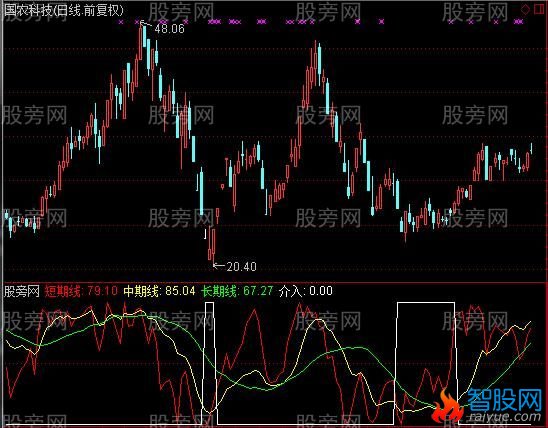The image size is (548, 428).
Task: Click the red split-square icon in the chart's top-right corner
Action: [x=540, y=9]
